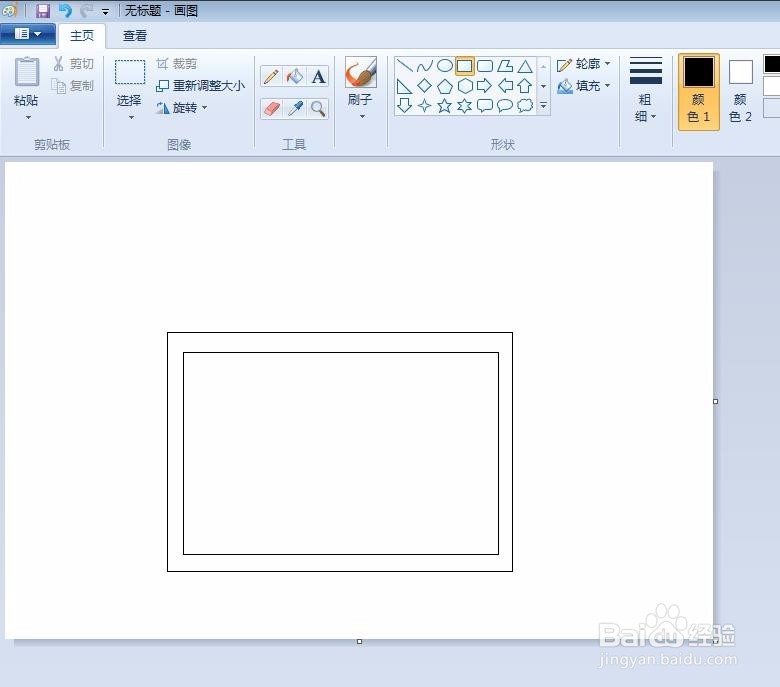Click the 复制 copy button

(73, 86)
